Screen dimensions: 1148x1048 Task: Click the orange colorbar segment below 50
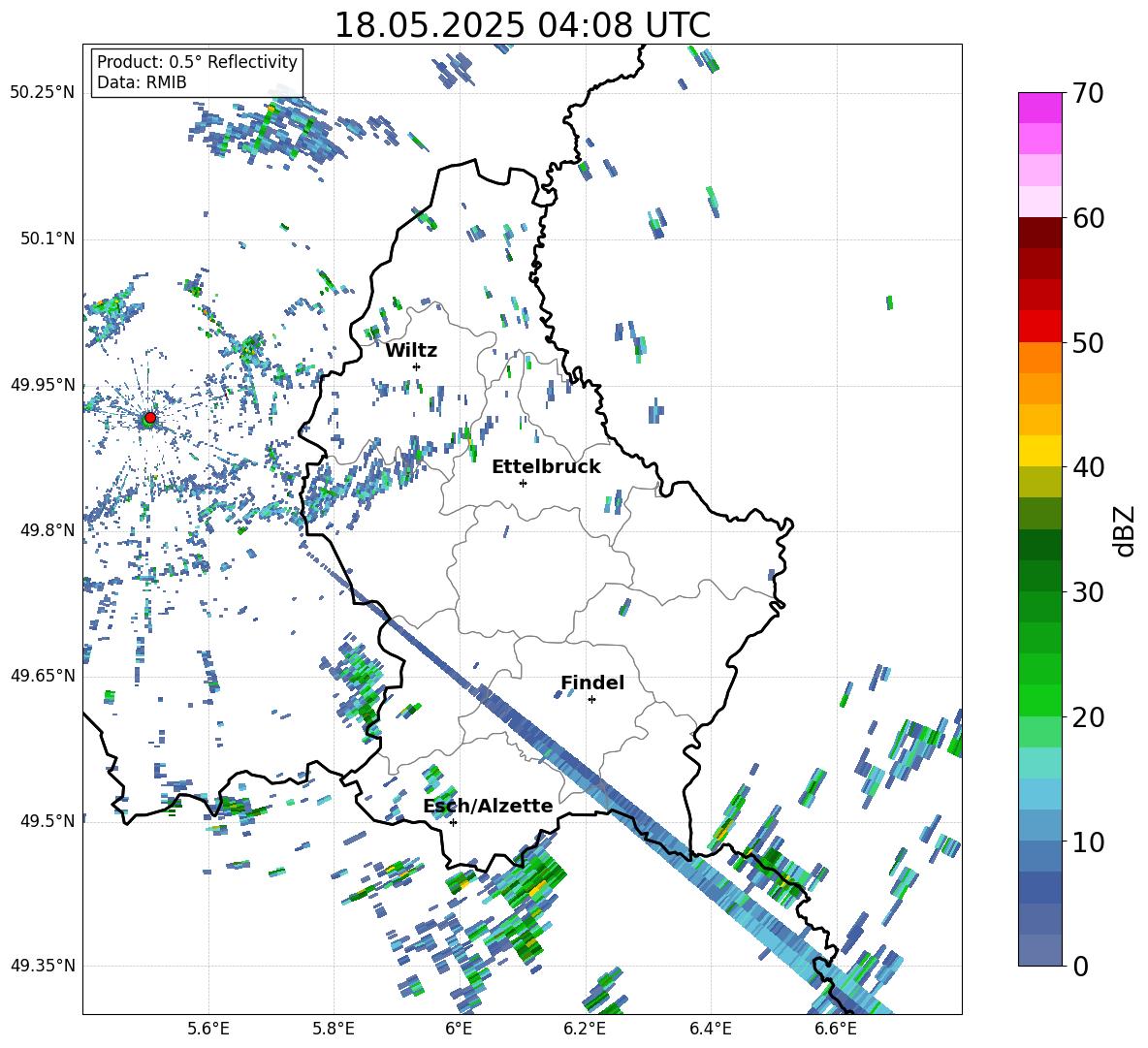click(x=1040, y=357)
